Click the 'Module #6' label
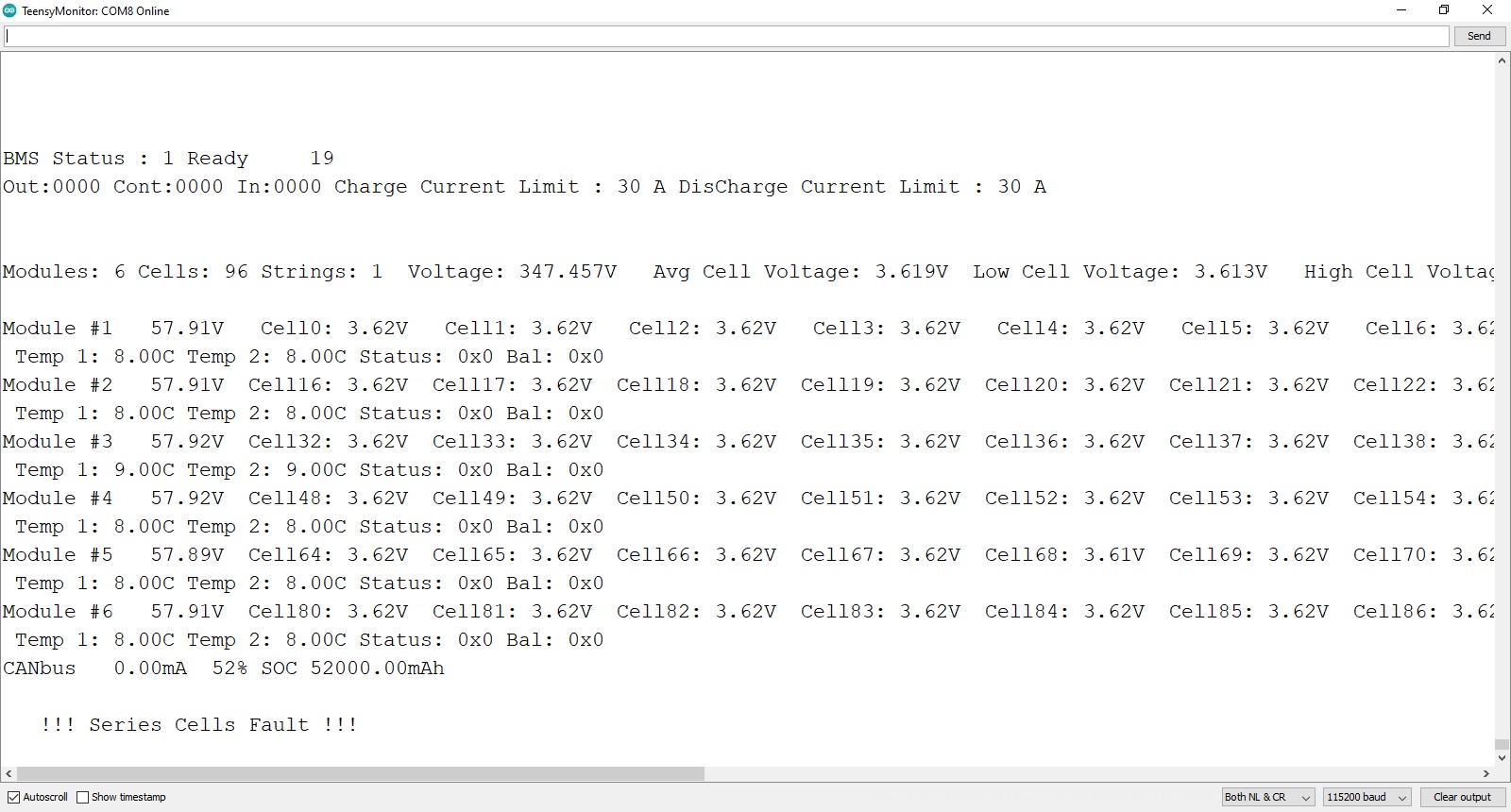 pos(58,612)
